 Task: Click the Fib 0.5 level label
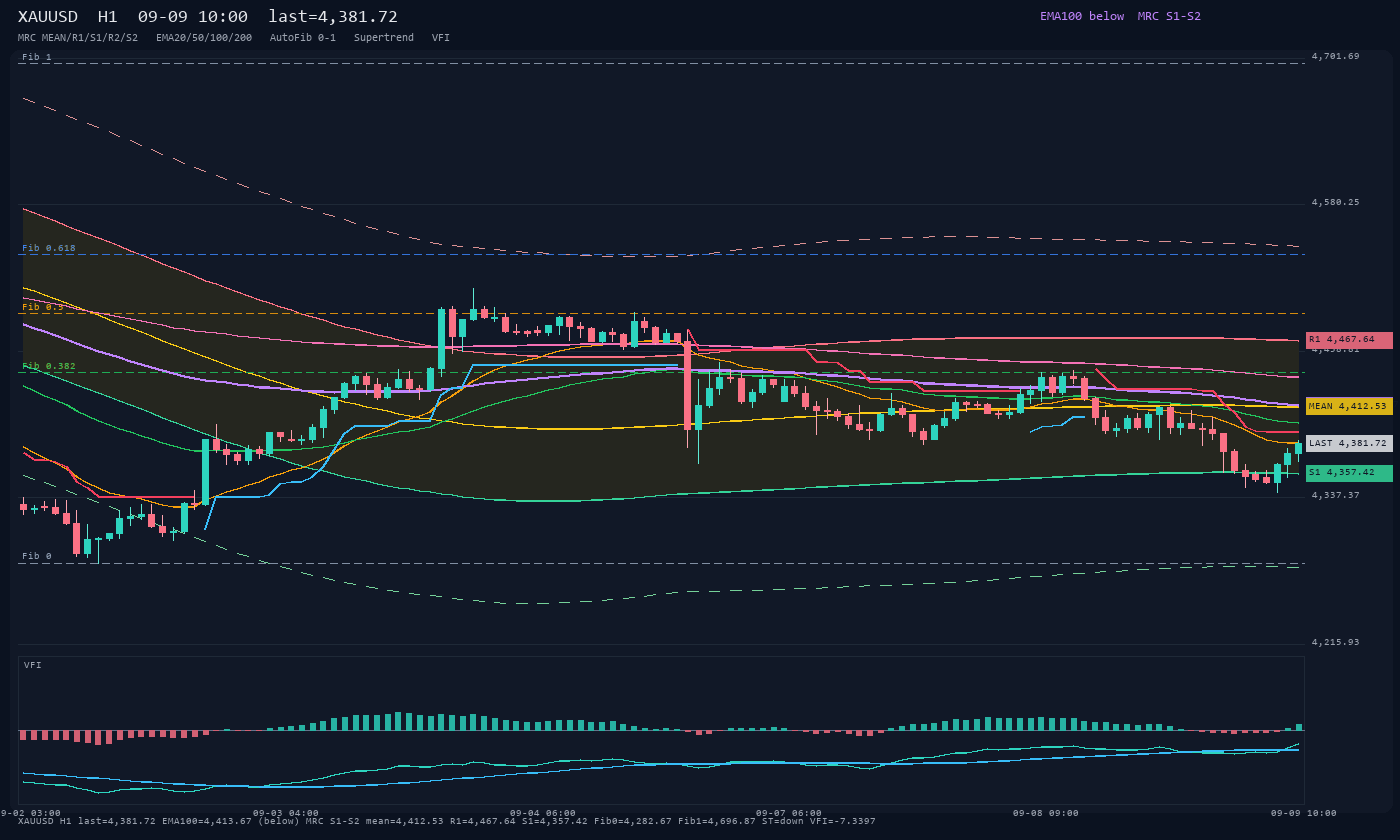coord(43,307)
